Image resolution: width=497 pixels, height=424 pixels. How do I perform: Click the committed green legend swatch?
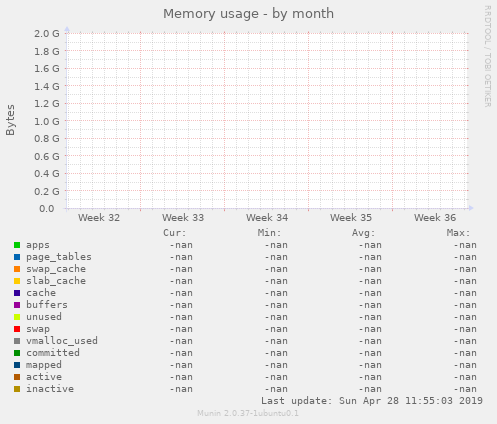(17, 353)
